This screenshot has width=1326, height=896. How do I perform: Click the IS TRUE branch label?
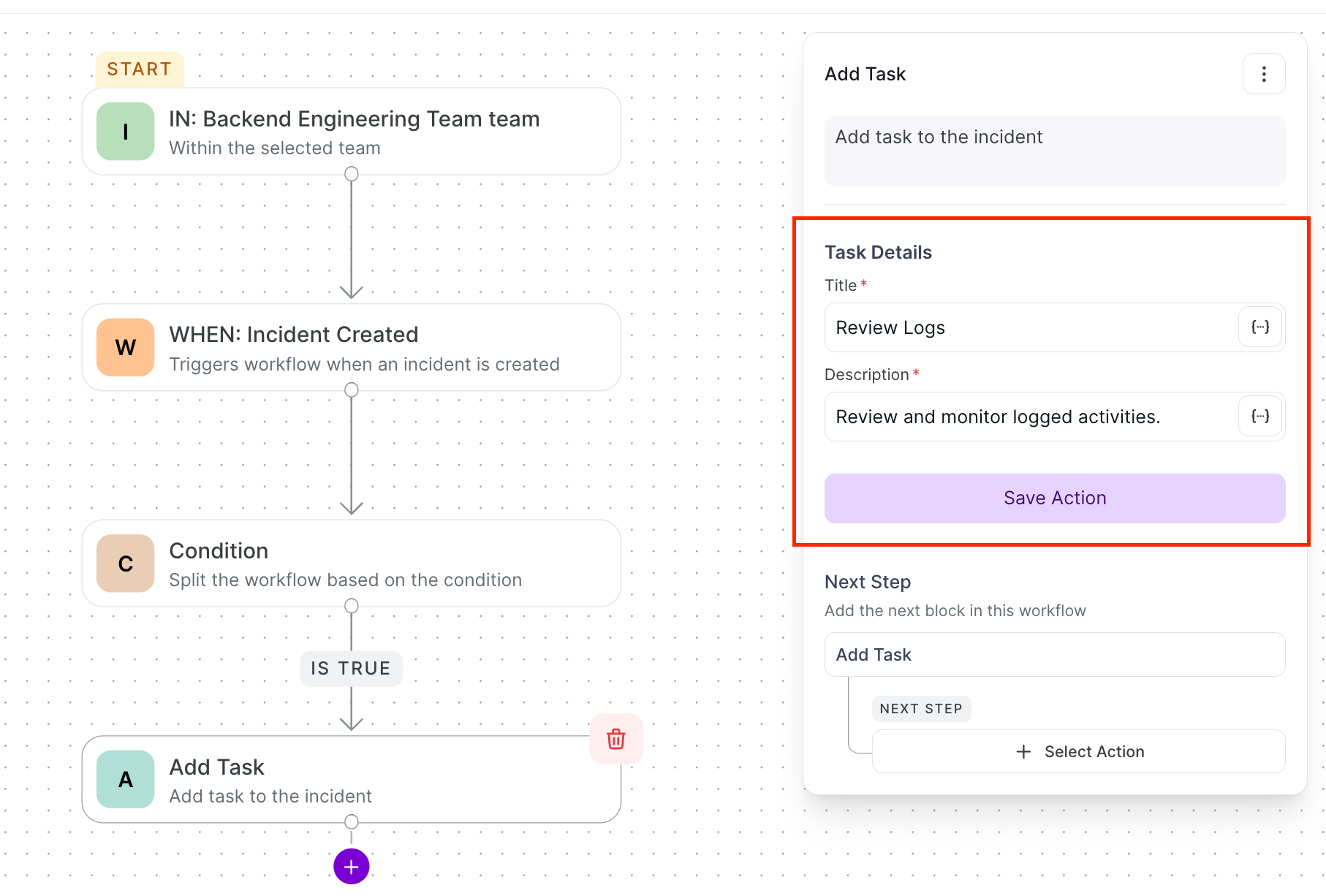(352, 669)
